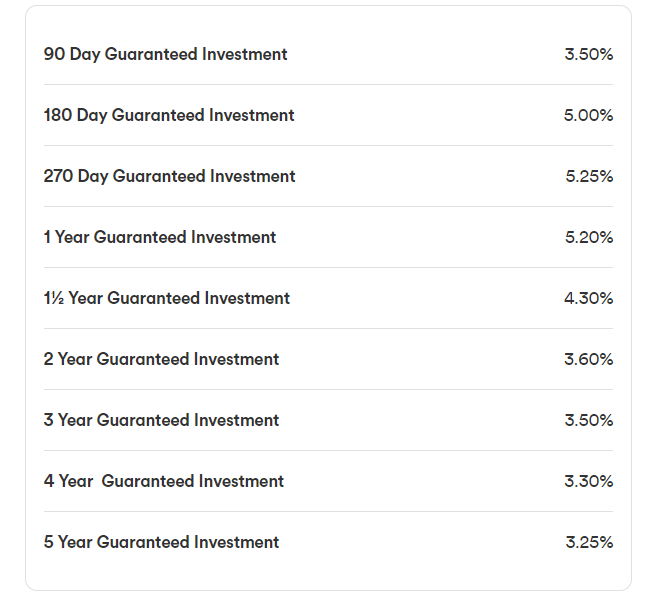This screenshot has height=599, width=663.
Task: Click the 3.50% rate for 90 Day
Action: tap(589, 54)
